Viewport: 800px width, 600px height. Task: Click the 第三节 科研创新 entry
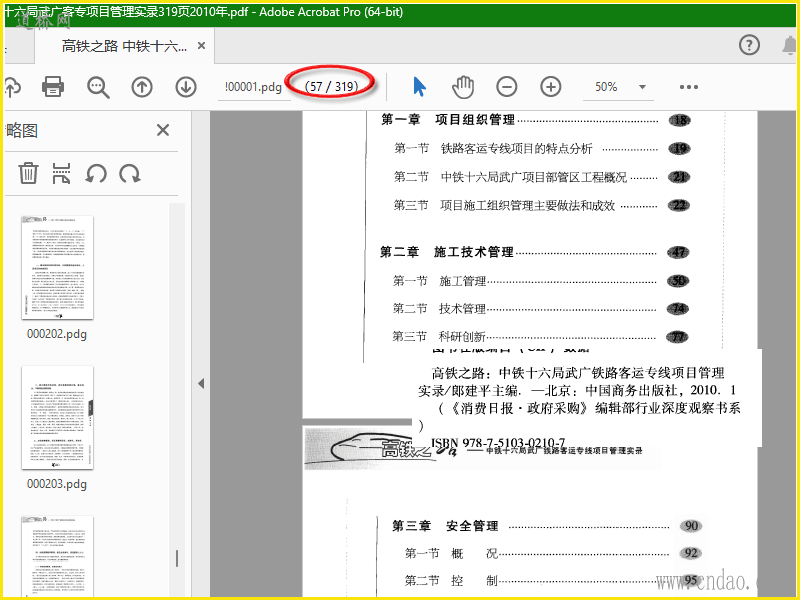(438, 337)
